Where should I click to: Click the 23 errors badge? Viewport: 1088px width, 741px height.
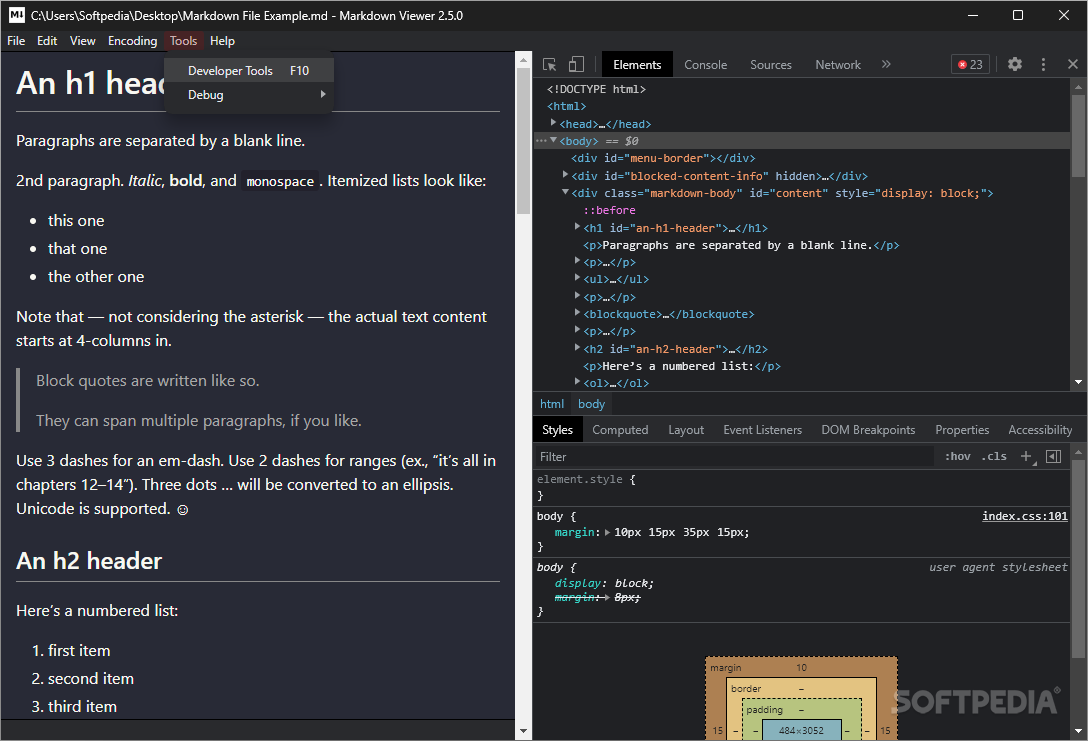pos(970,65)
